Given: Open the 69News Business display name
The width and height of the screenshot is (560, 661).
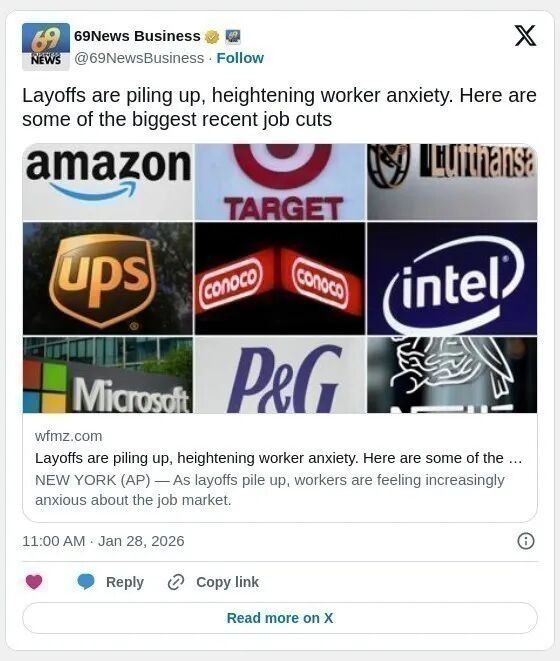Looking at the screenshot, I should pos(137,36).
